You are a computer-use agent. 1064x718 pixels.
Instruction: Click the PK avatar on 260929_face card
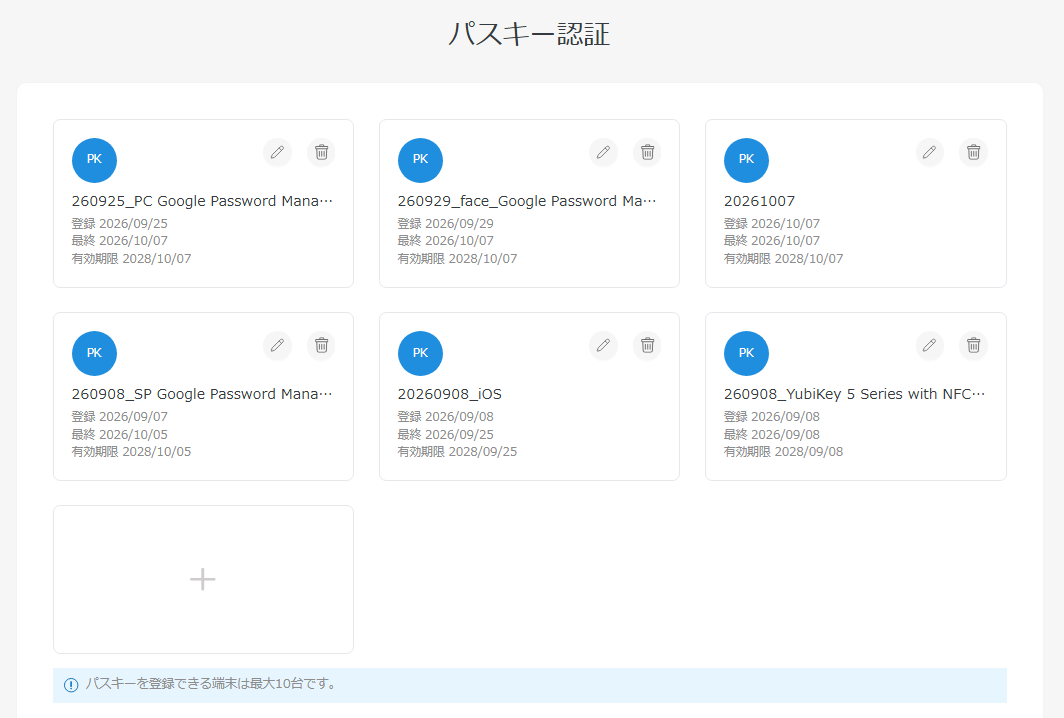(x=420, y=160)
